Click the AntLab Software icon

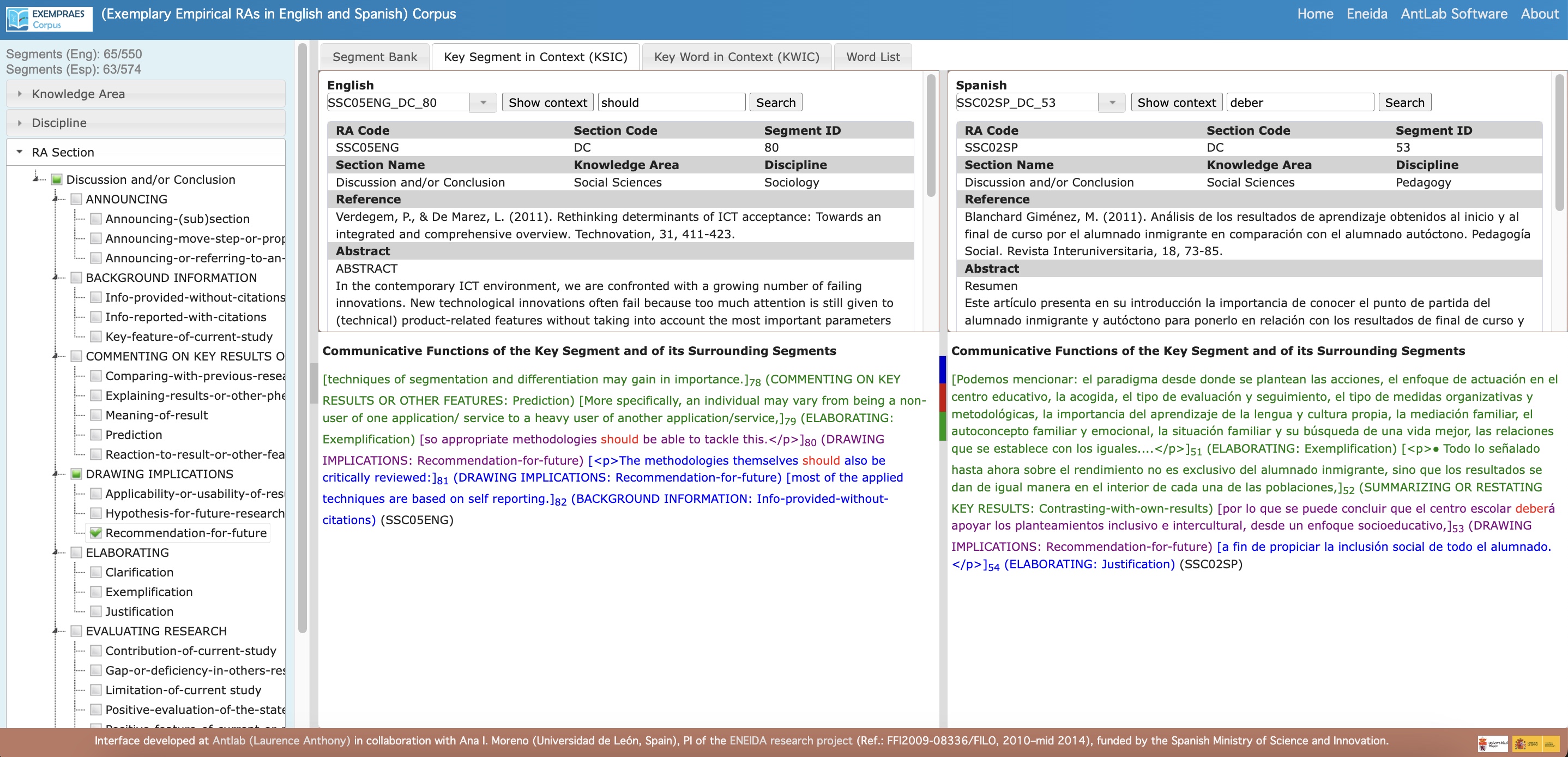1452,14
